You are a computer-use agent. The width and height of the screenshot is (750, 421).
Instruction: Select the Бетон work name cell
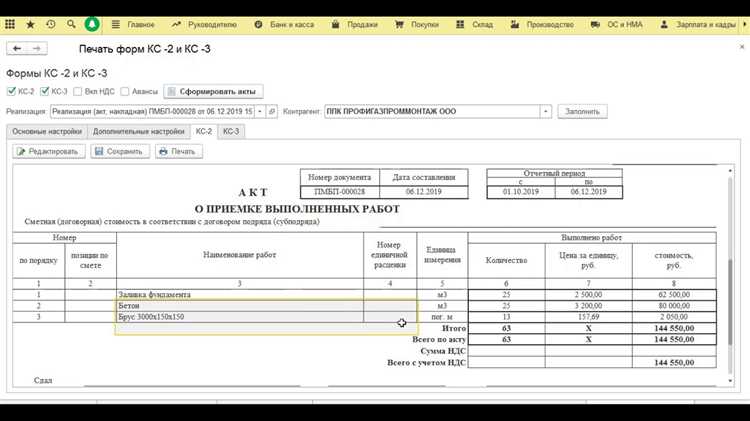pyautogui.click(x=240, y=306)
